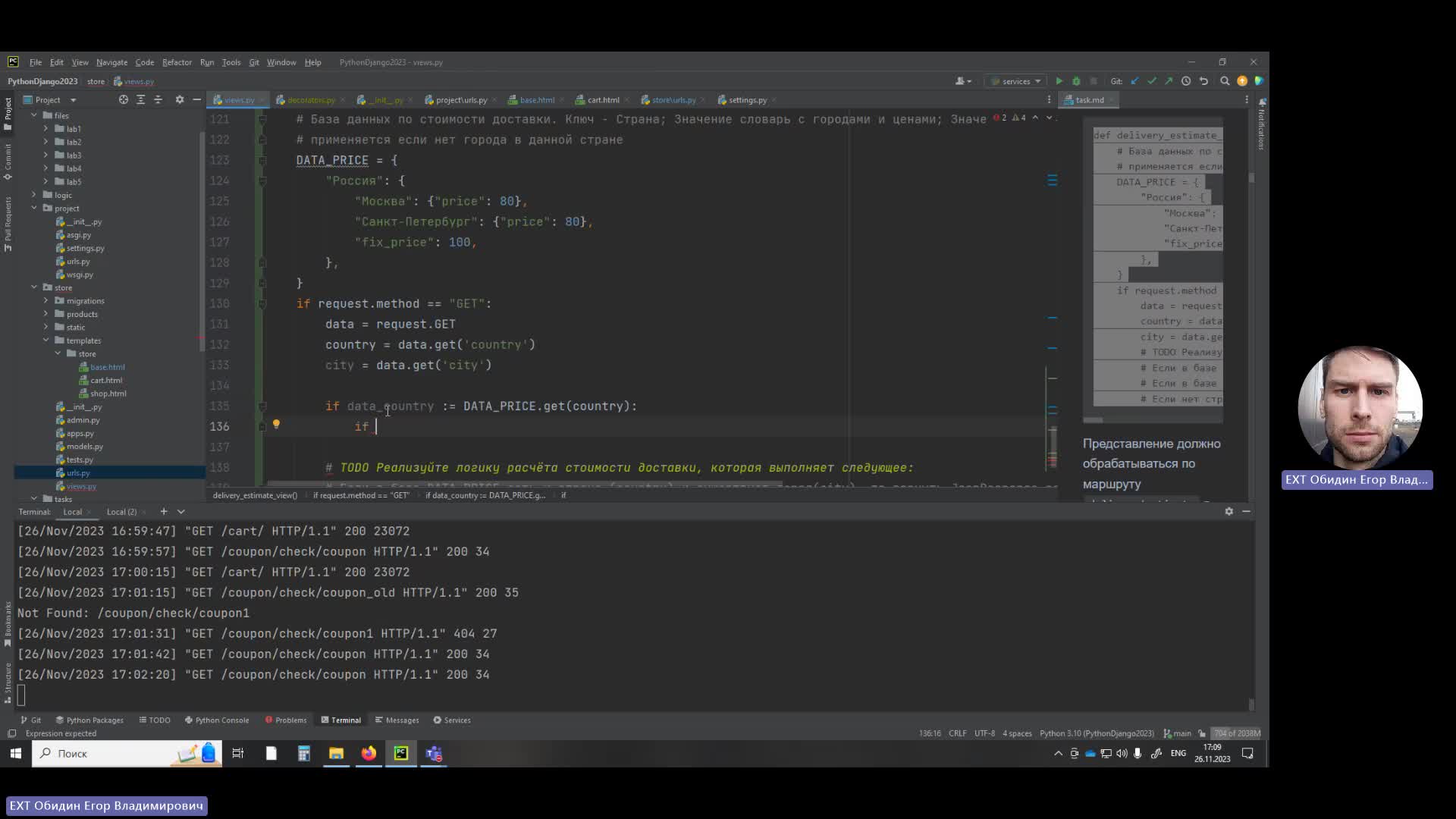Open File Explorer from the taskbar
Image resolution: width=1456 pixels, height=819 pixels.
tap(336, 753)
